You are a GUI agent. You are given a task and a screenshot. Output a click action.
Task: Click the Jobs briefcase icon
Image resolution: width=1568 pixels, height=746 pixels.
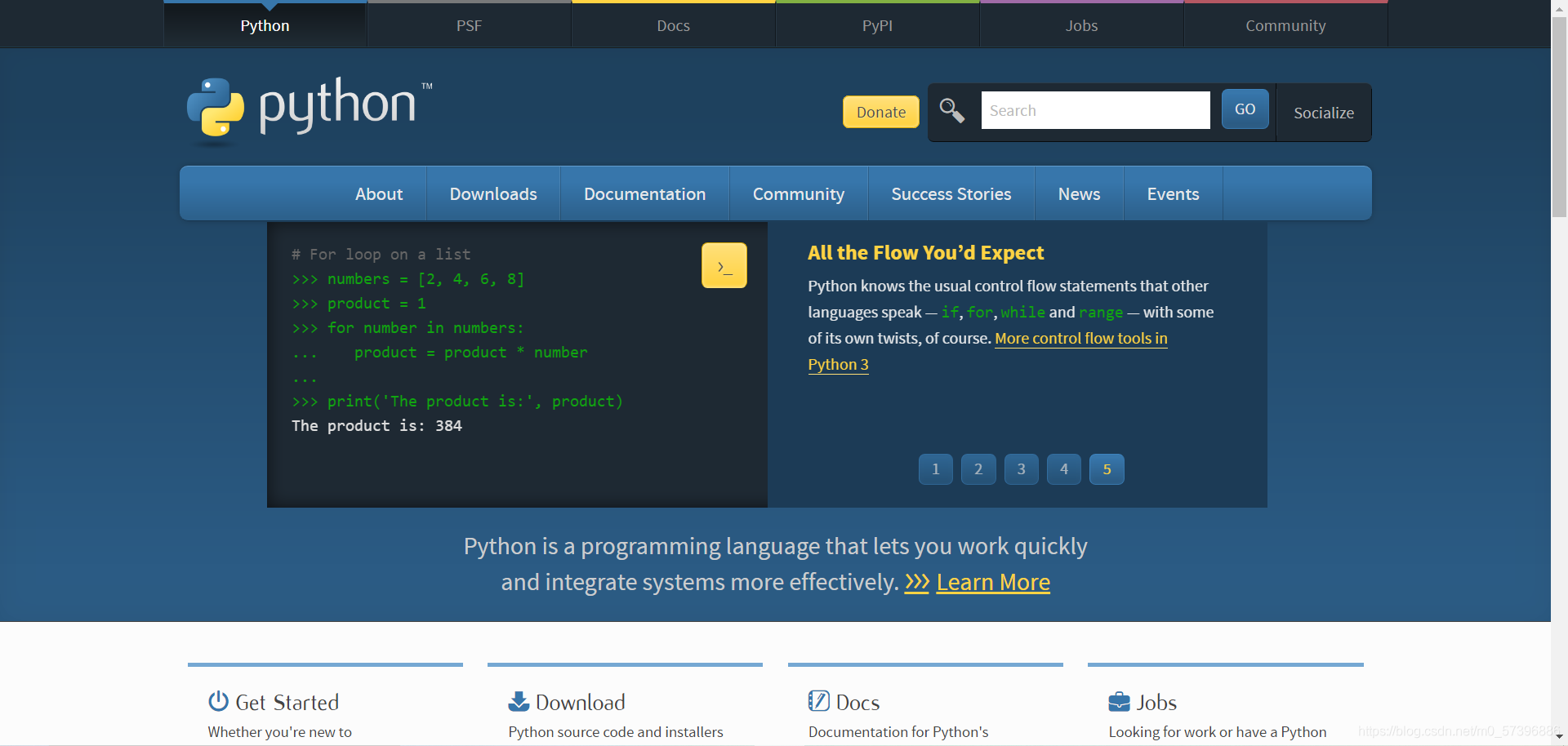[1119, 702]
